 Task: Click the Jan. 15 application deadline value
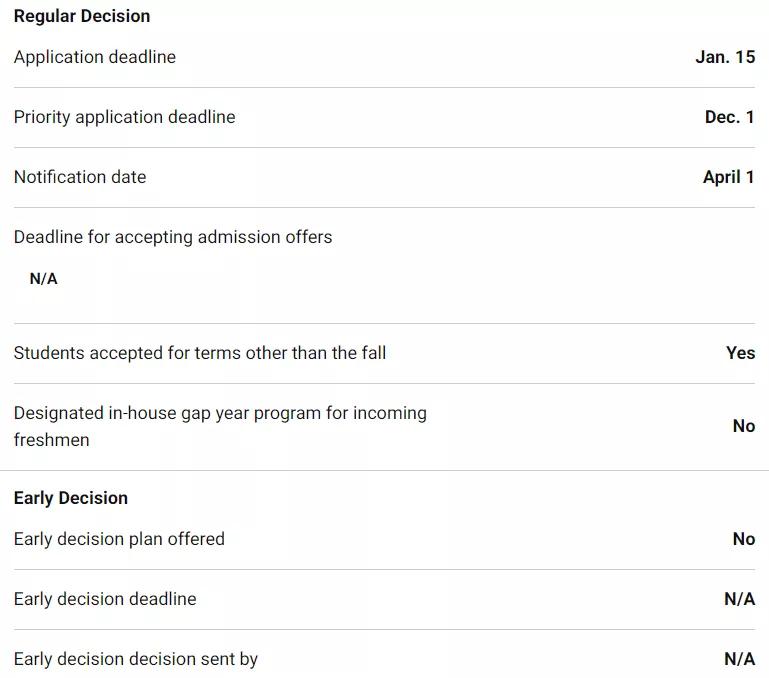725,57
